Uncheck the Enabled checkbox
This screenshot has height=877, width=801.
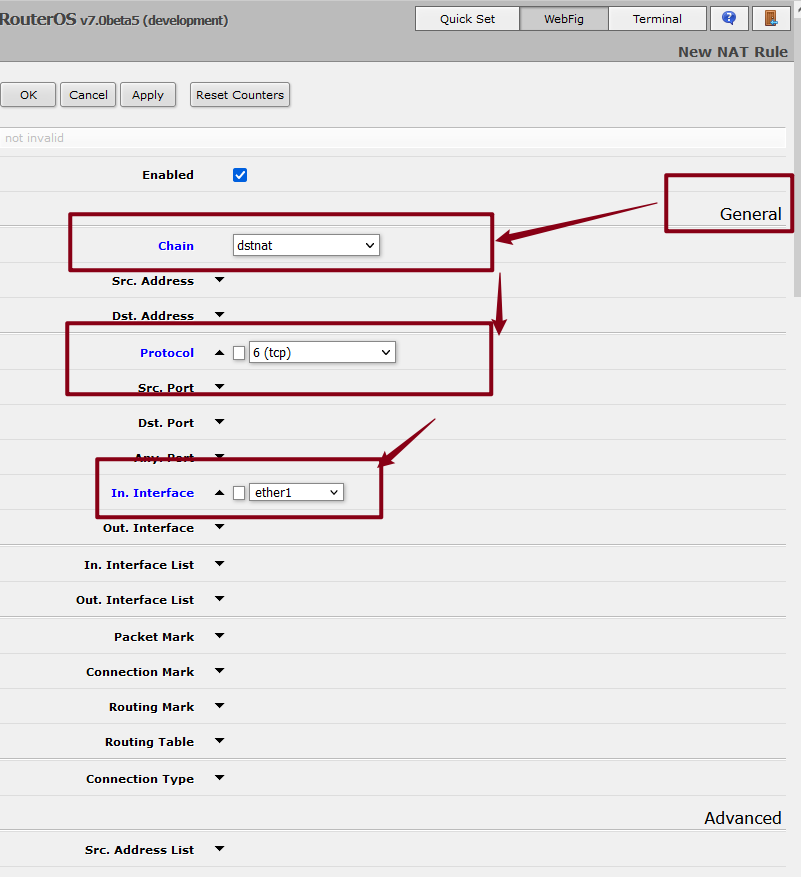[x=240, y=175]
